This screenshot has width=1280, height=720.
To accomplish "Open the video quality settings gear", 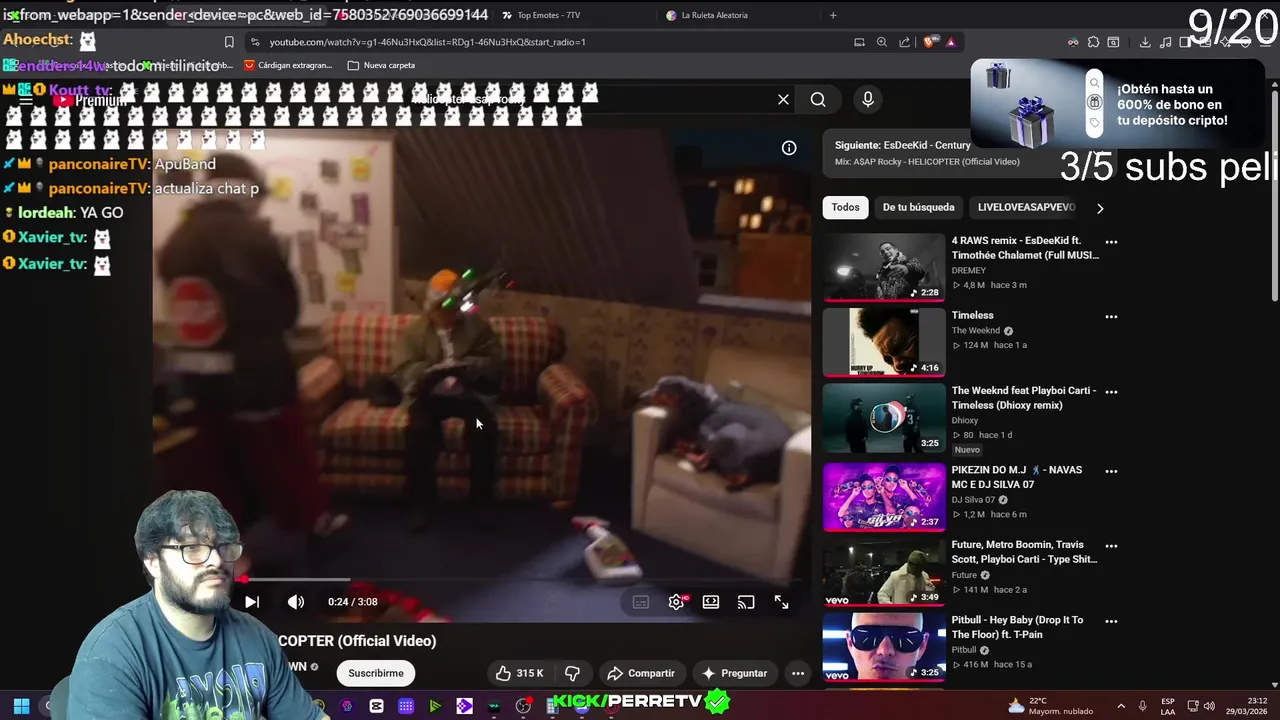I will (x=676, y=602).
